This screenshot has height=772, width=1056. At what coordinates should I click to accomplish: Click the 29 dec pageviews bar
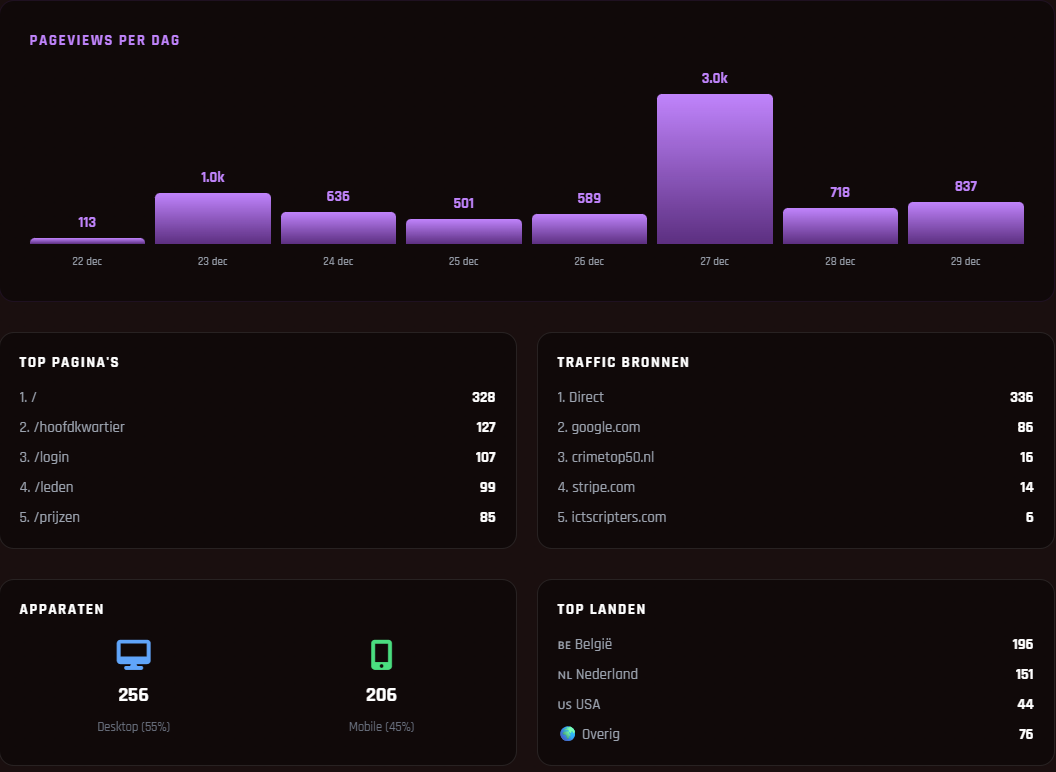[x=965, y=223]
